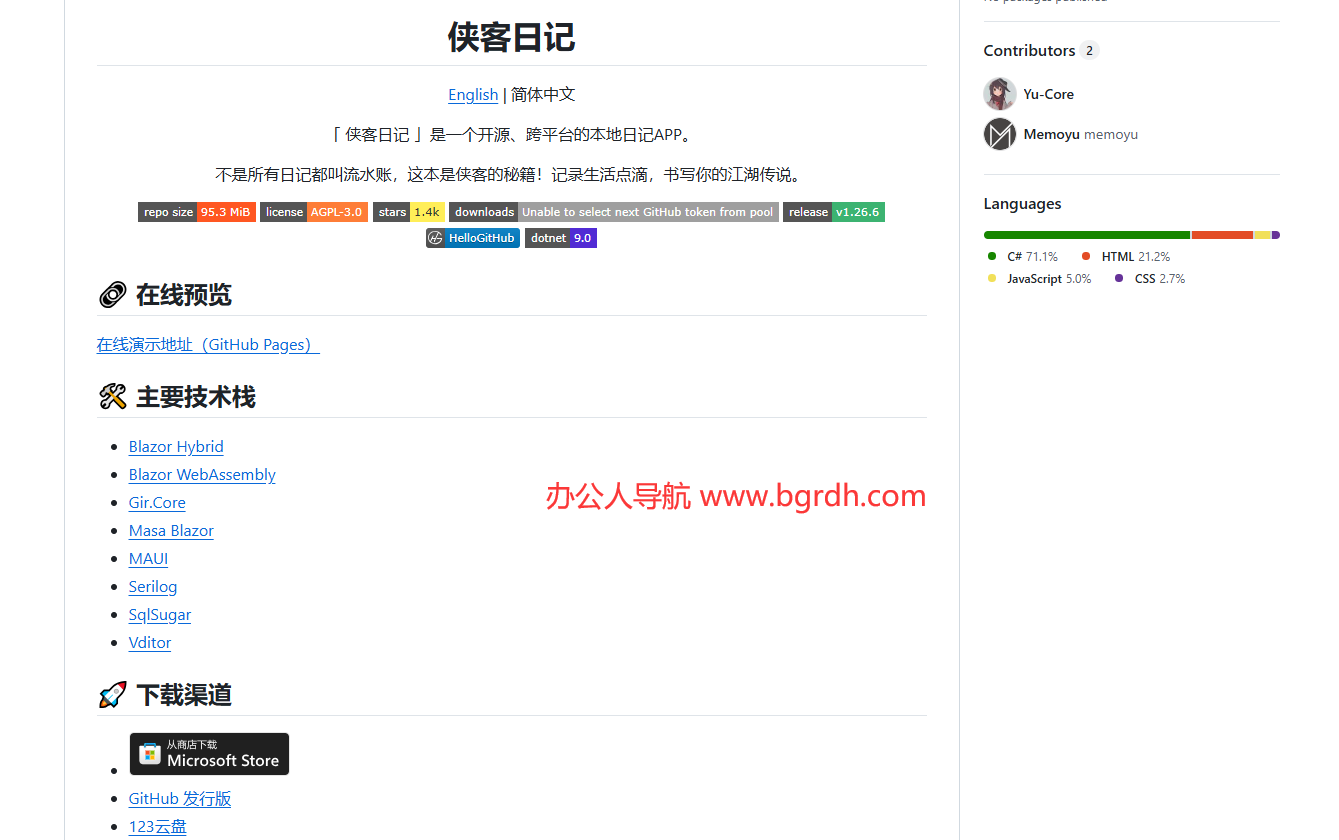Image resolution: width=1339 pixels, height=840 pixels.
Task: Click the stars 1.4k badge
Action: tap(408, 212)
